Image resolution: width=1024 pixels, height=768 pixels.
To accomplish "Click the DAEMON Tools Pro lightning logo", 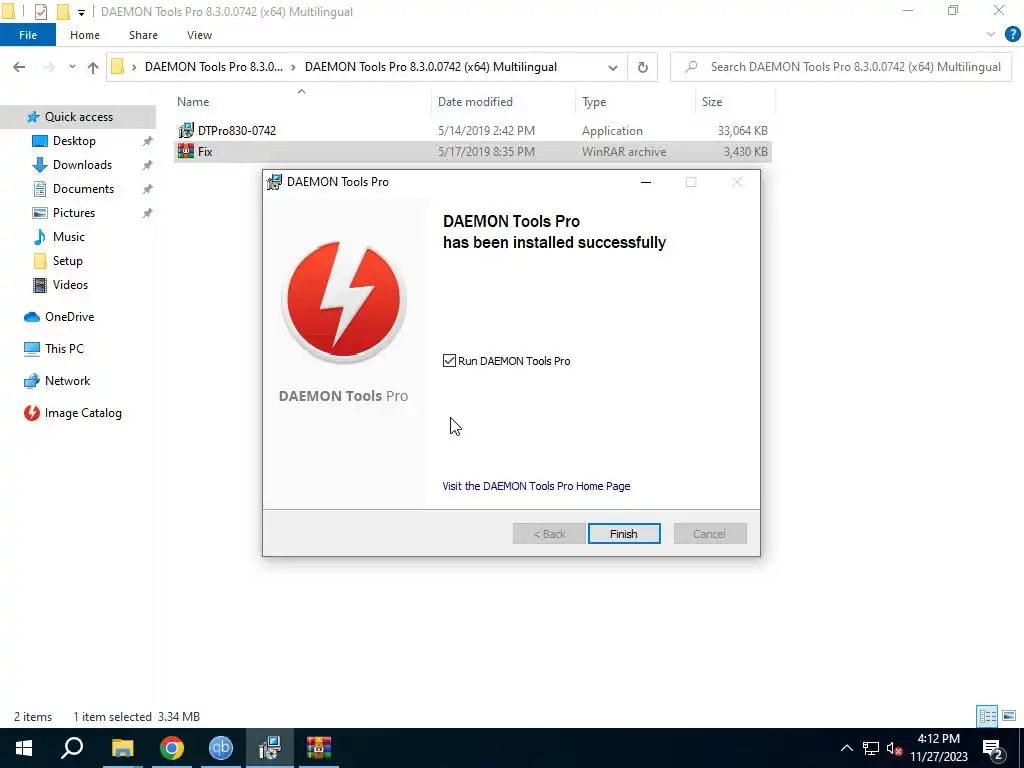I will click(x=344, y=300).
